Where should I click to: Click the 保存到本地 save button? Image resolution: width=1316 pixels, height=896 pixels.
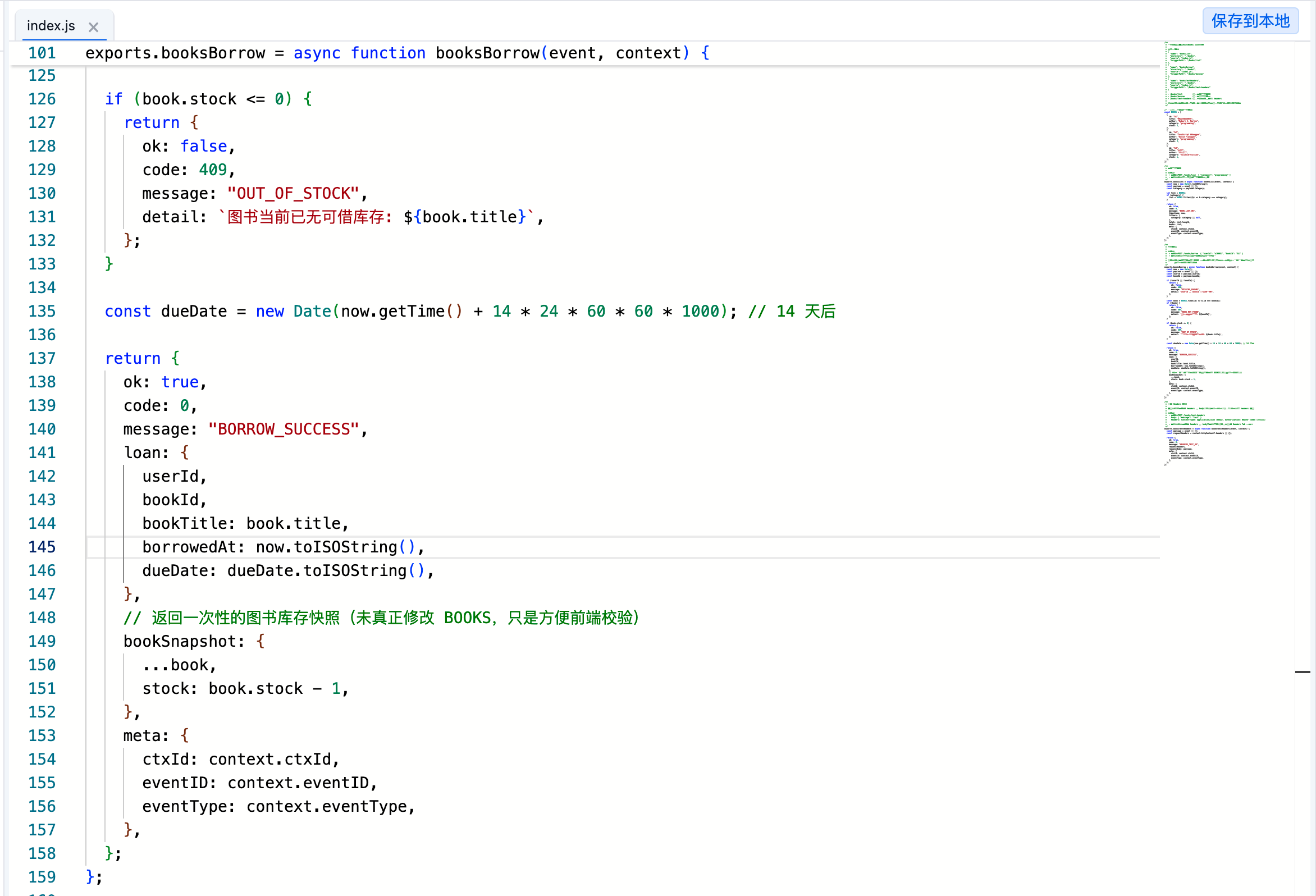click(x=1250, y=21)
